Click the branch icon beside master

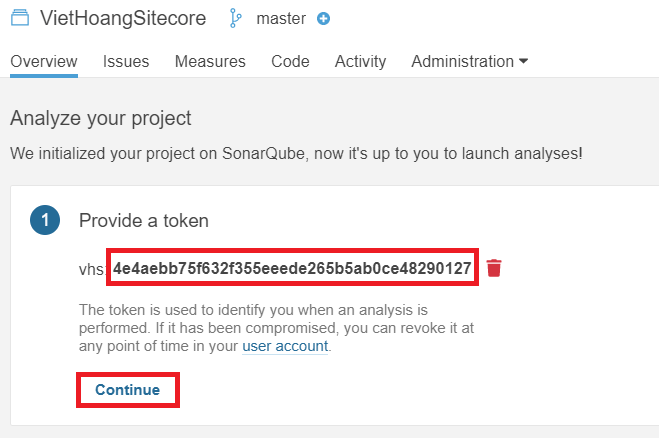[236, 18]
